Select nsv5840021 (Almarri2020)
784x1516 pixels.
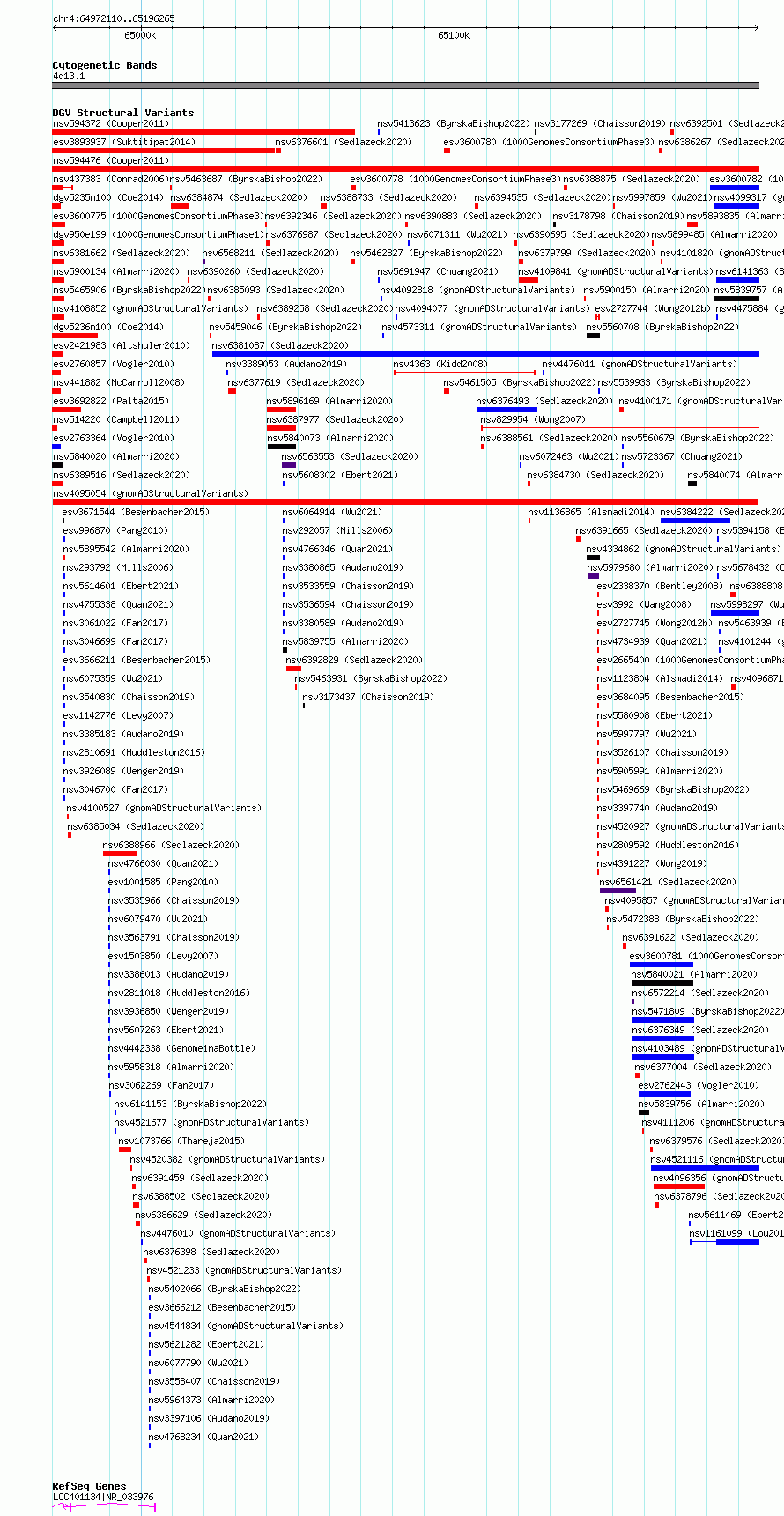pos(694,975)
